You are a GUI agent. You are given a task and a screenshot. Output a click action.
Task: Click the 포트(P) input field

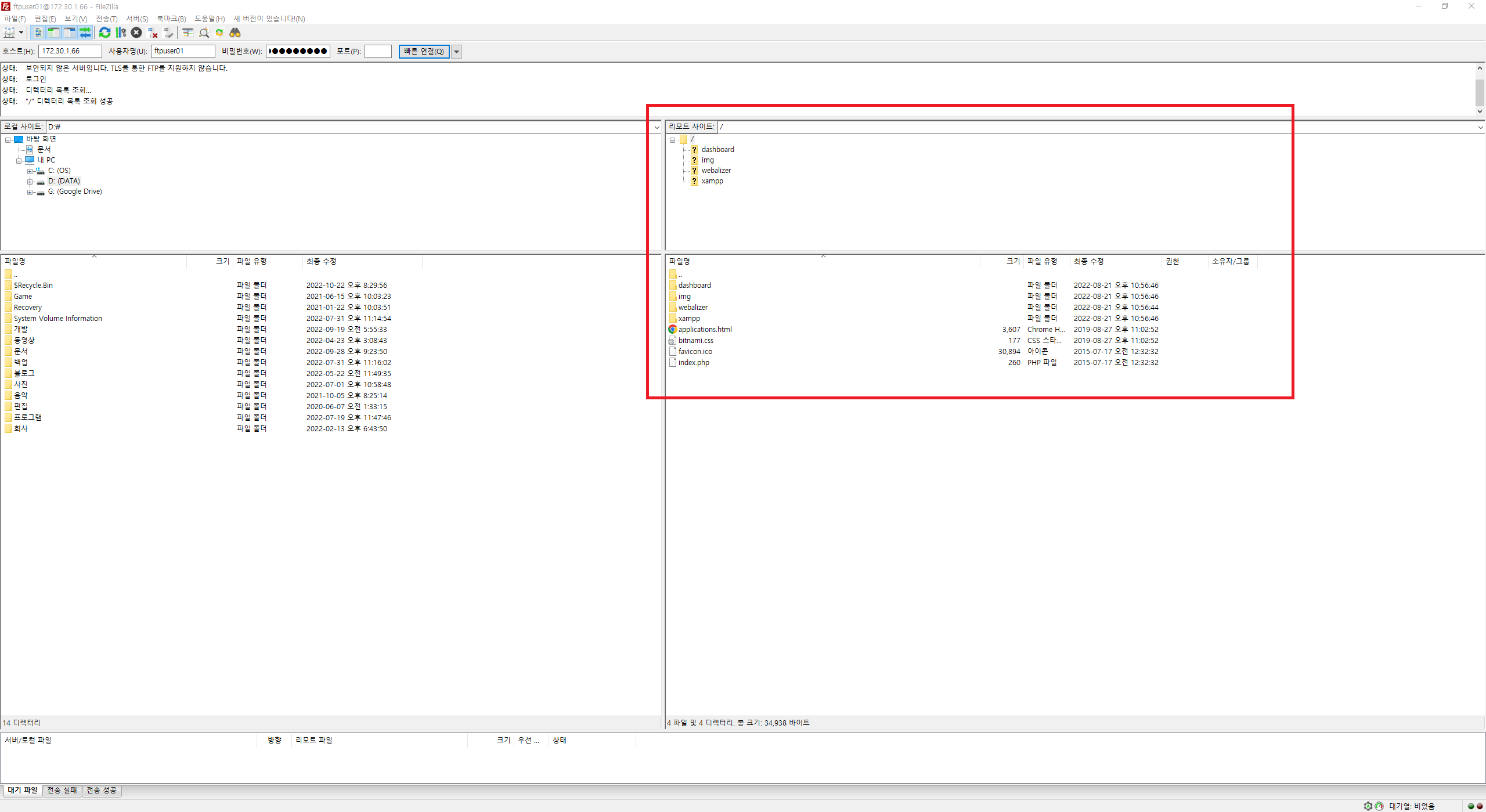378,52
